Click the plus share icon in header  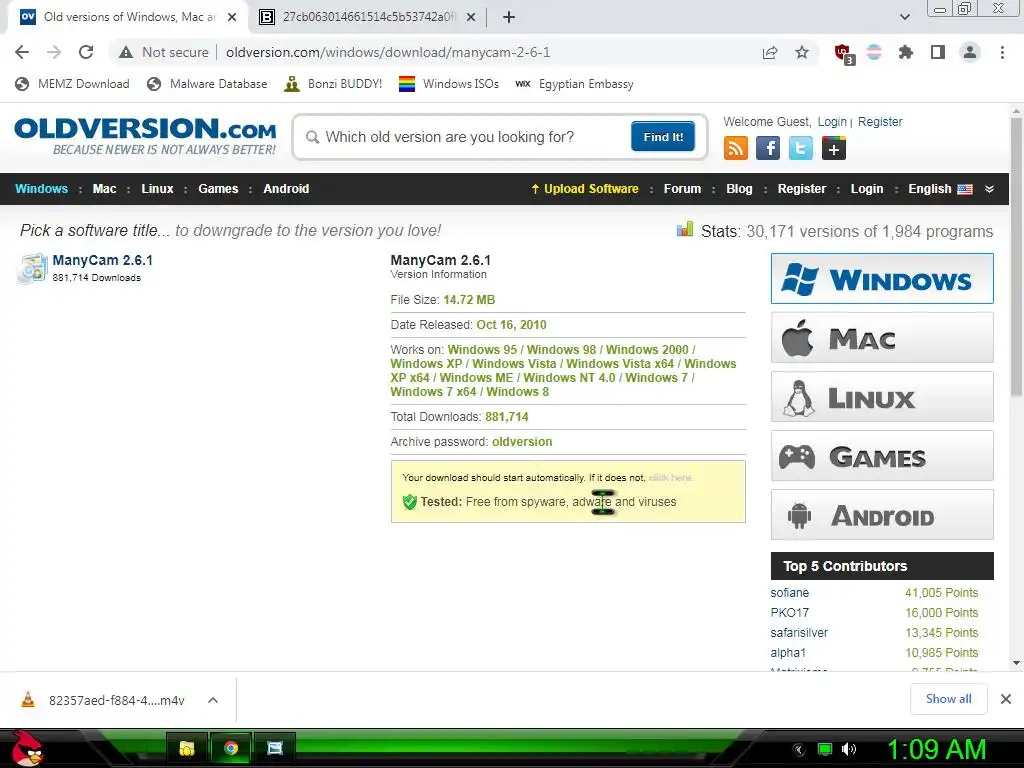pyautogui.click(x=833, y=148)
